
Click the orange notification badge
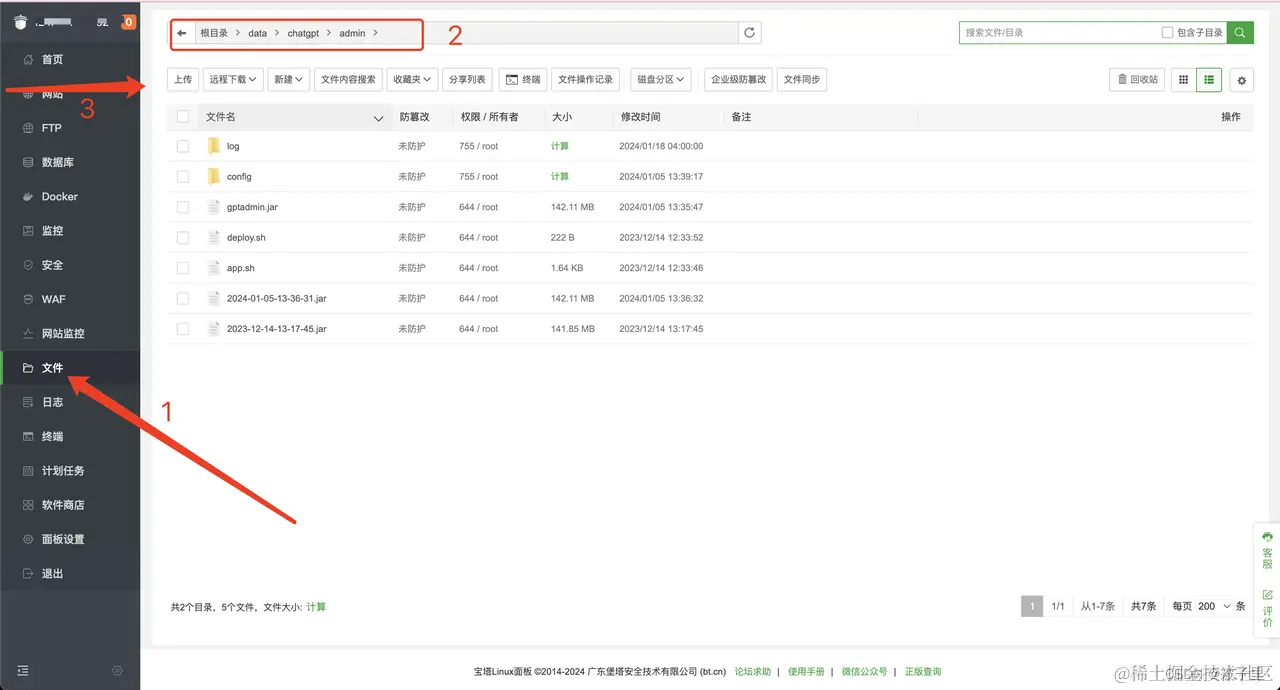click(128, 22)
